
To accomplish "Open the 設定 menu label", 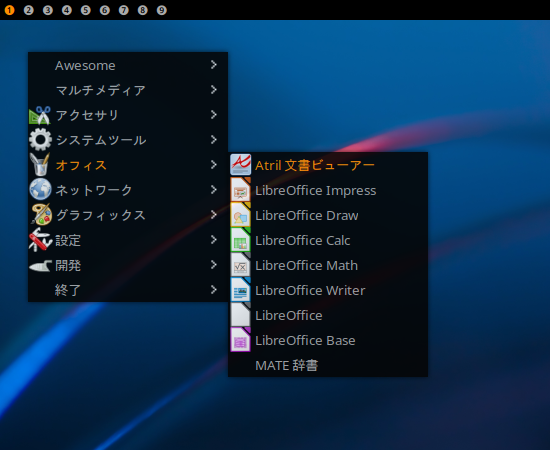I will click(68, 240).
